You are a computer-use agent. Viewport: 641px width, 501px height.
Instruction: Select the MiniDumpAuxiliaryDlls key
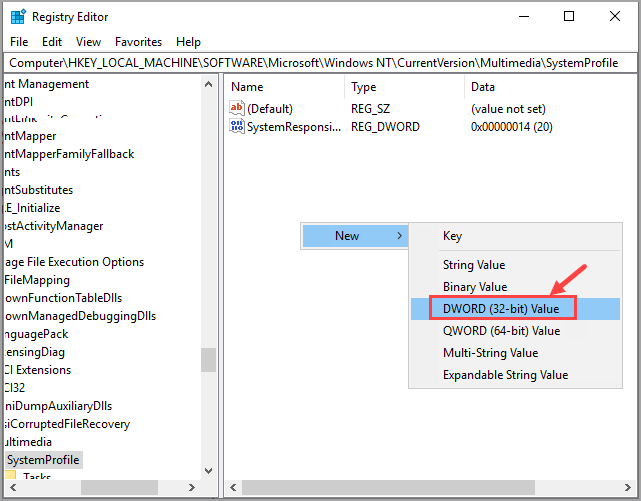coord(58,406)
